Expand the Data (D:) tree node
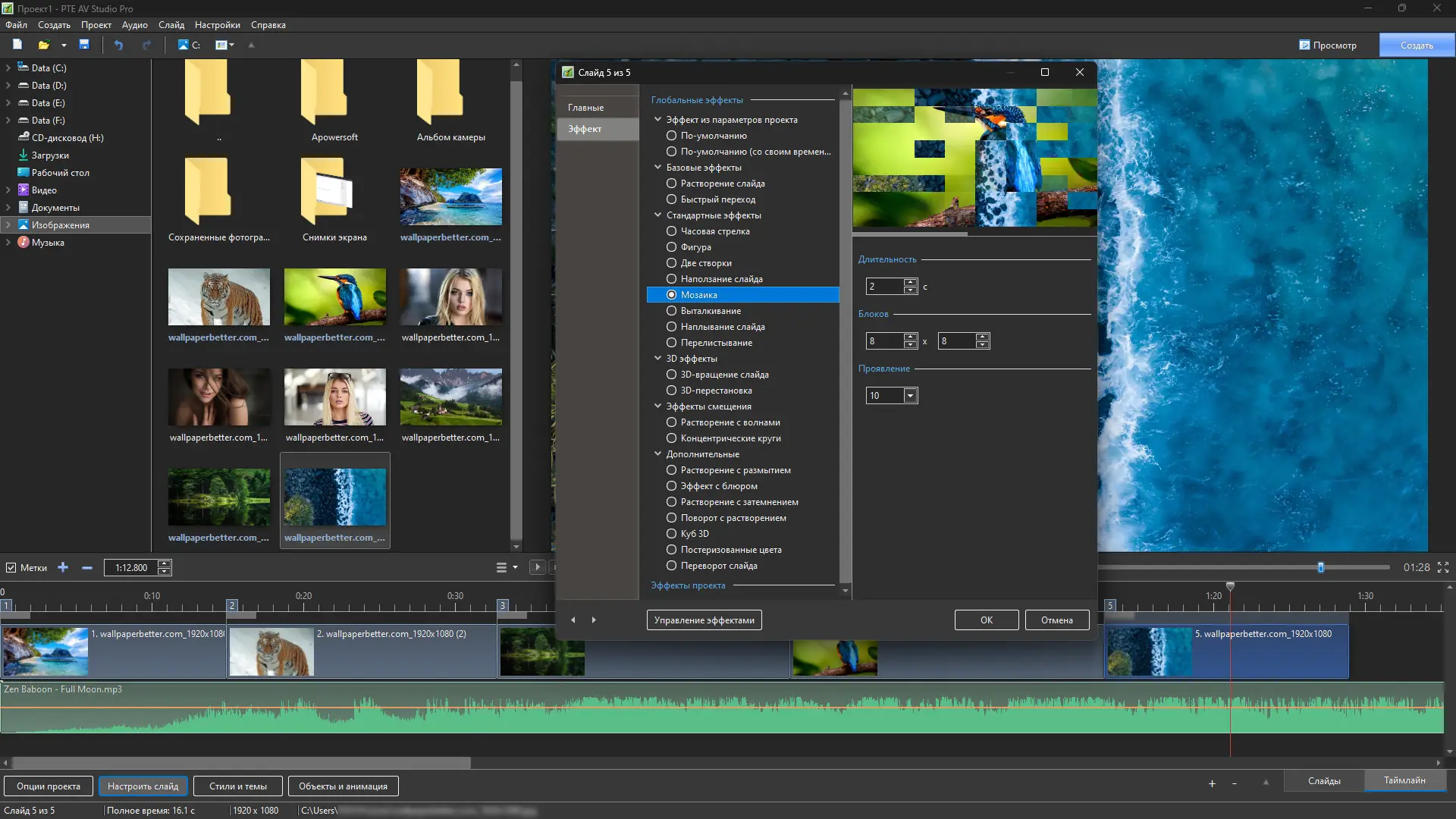This screenshot has width=1456, height=819. pyautogui.click(x=8, y=86)
